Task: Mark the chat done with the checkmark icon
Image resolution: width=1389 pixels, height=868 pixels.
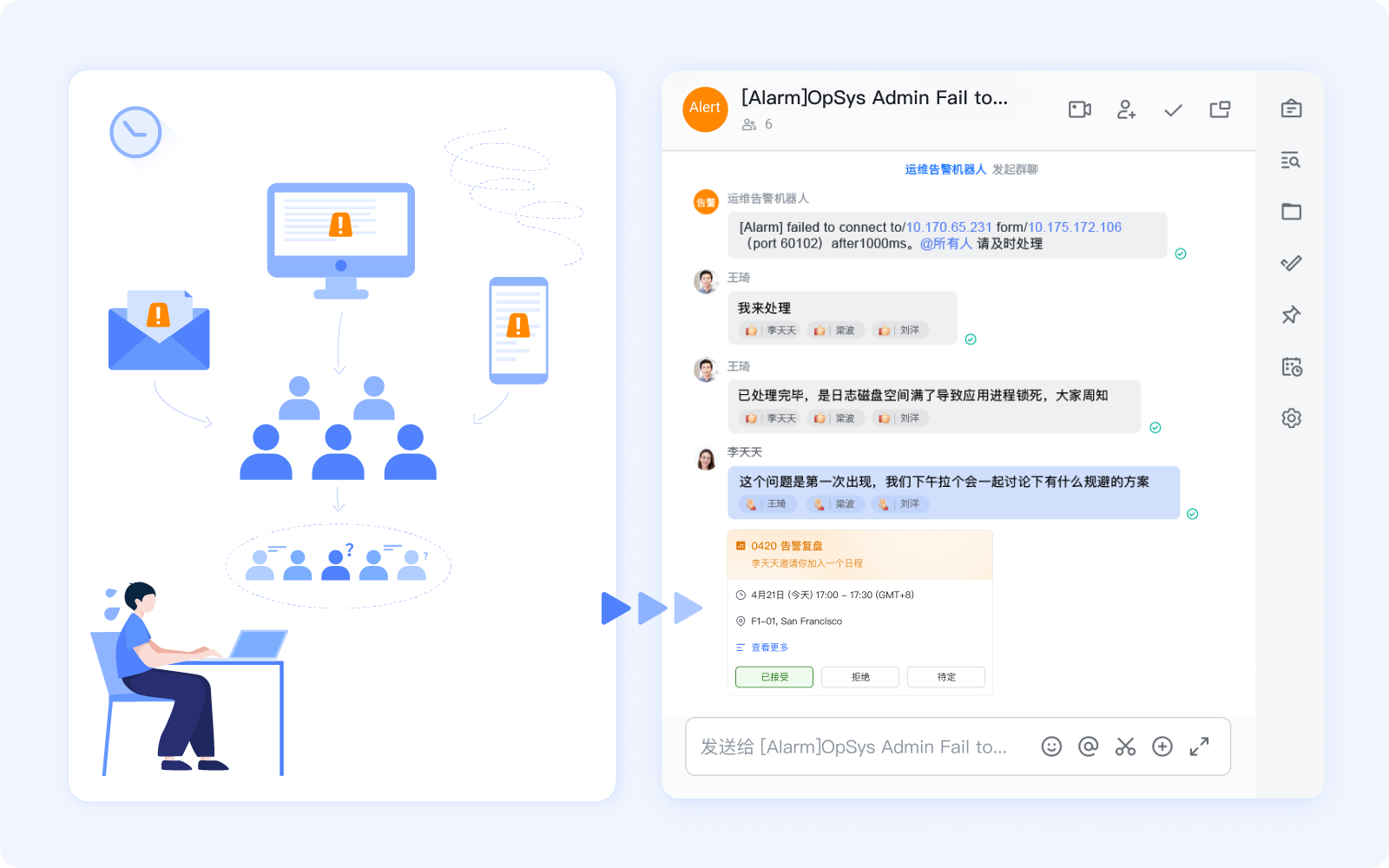Action: (1173, 110)
